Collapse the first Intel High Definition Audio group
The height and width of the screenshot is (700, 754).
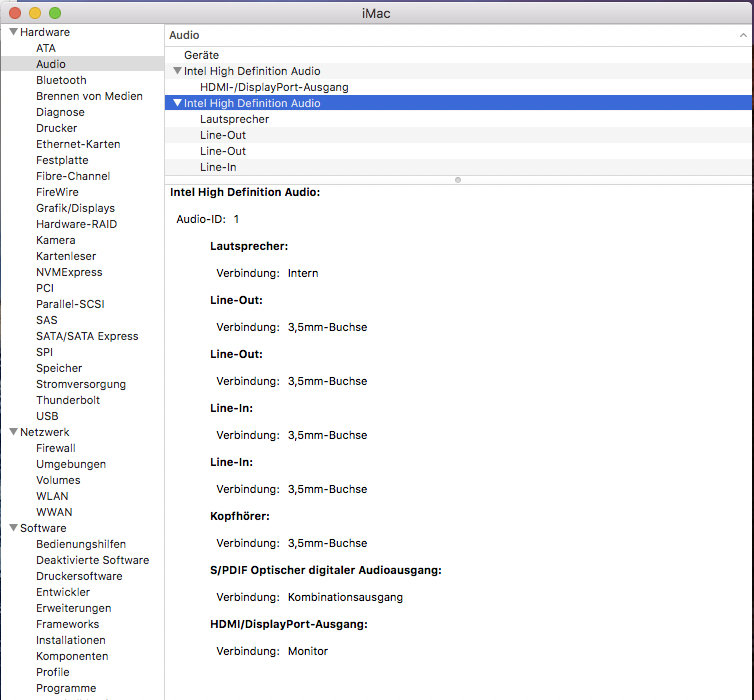pos(177,71)
